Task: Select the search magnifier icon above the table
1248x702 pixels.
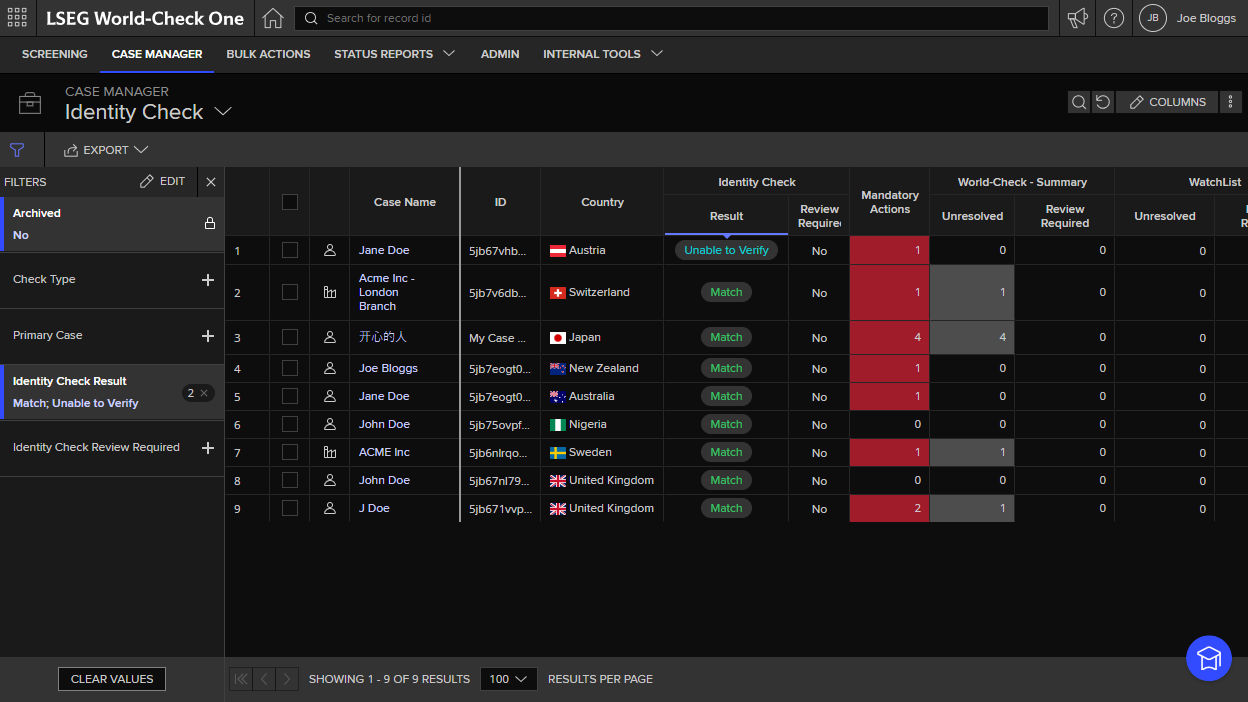Action: coord(1078,101)
